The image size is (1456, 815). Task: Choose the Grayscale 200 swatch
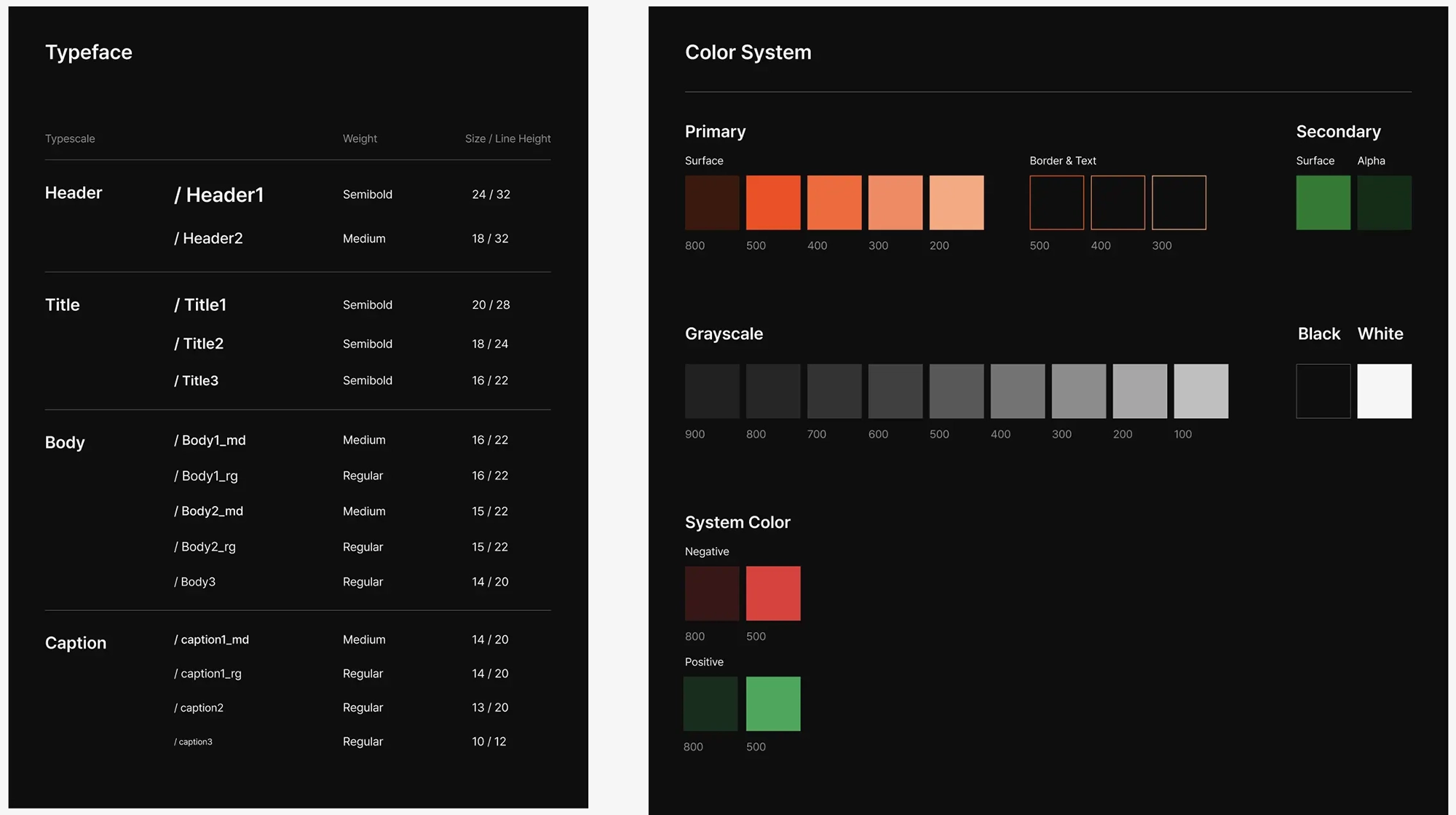pos(1140,391)
